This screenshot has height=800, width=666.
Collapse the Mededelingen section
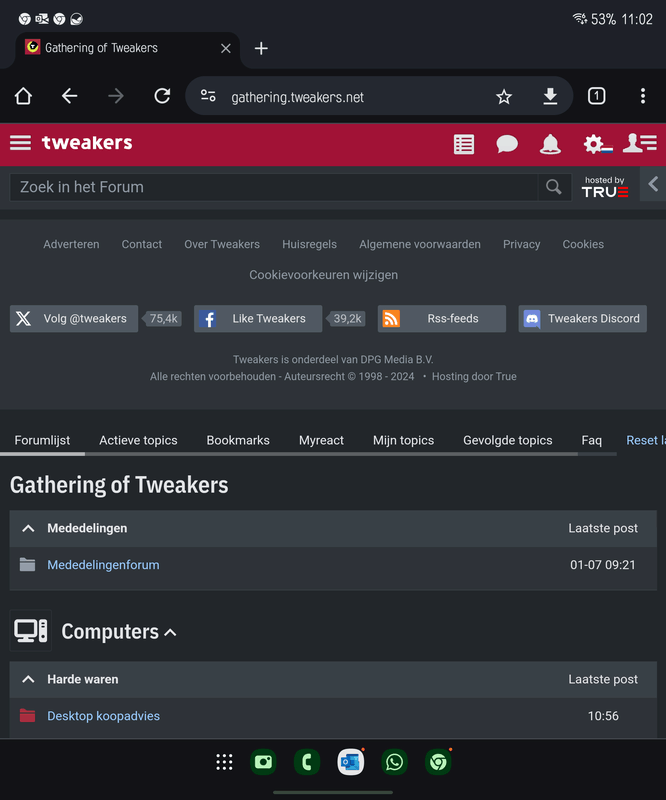pos(28,528)
